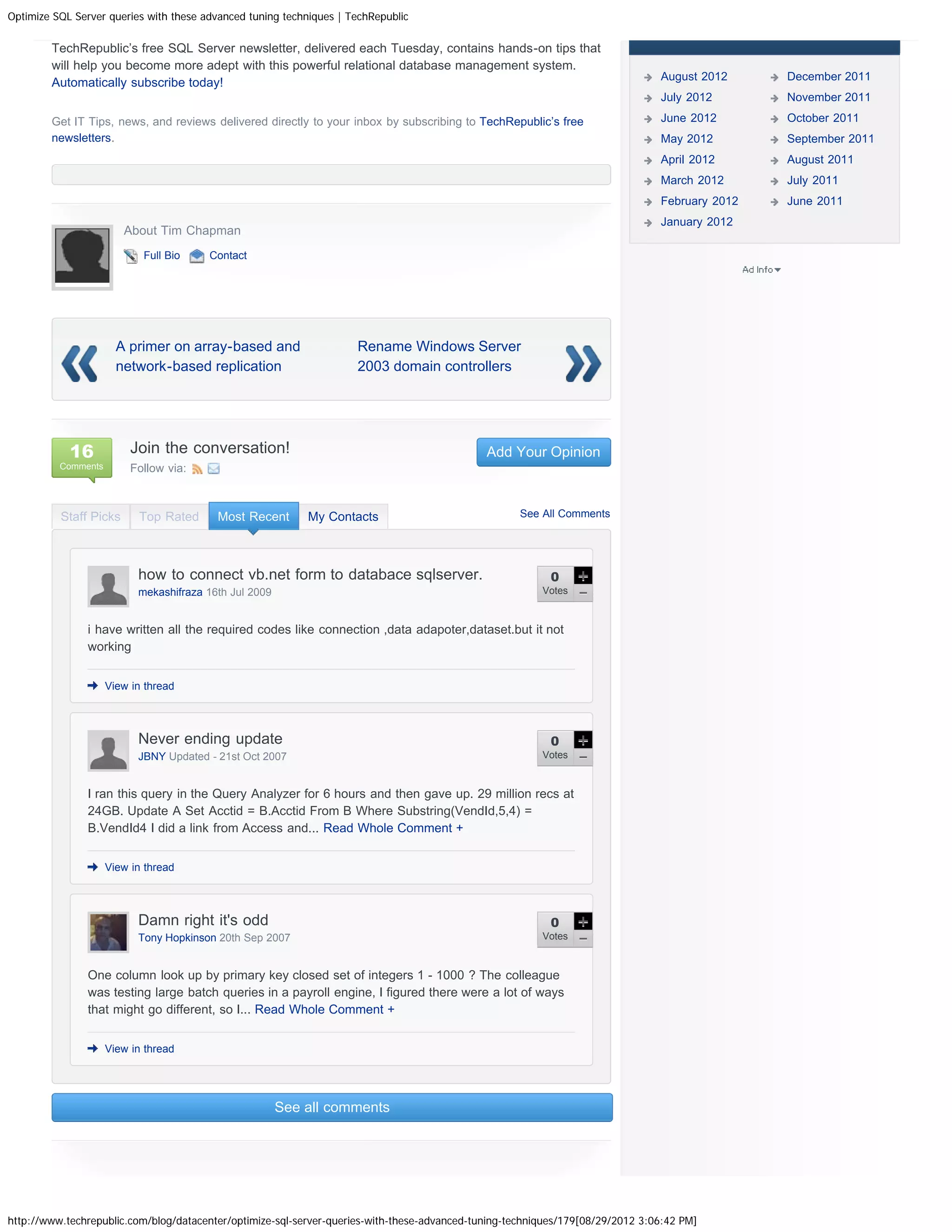
Task: Click the email follow envelope icon
Action: point(214,469)
